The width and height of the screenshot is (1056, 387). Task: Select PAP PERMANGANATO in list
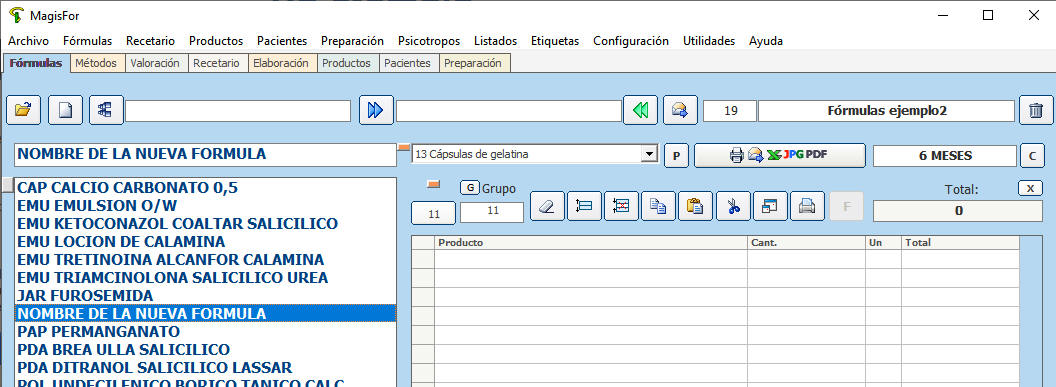pyautogui.click(x=205, y=332)
